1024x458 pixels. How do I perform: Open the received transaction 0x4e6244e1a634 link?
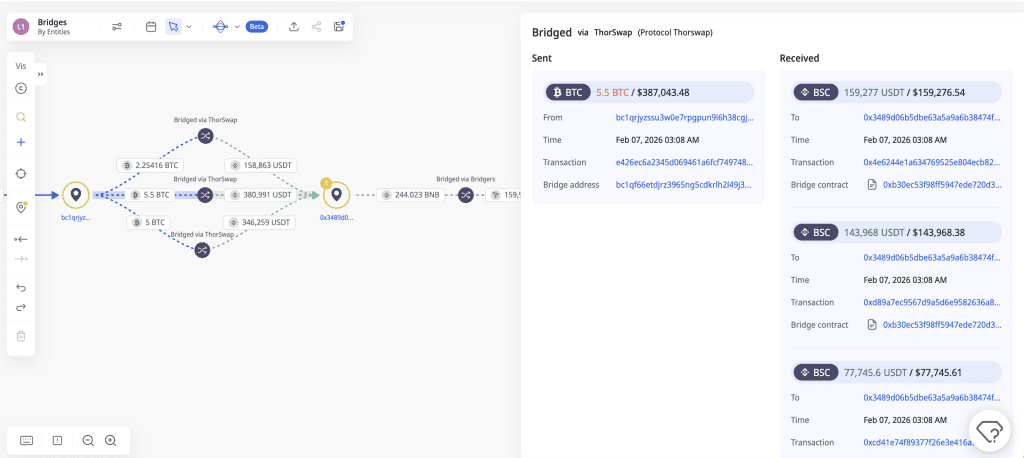click(x=932, y=162)
